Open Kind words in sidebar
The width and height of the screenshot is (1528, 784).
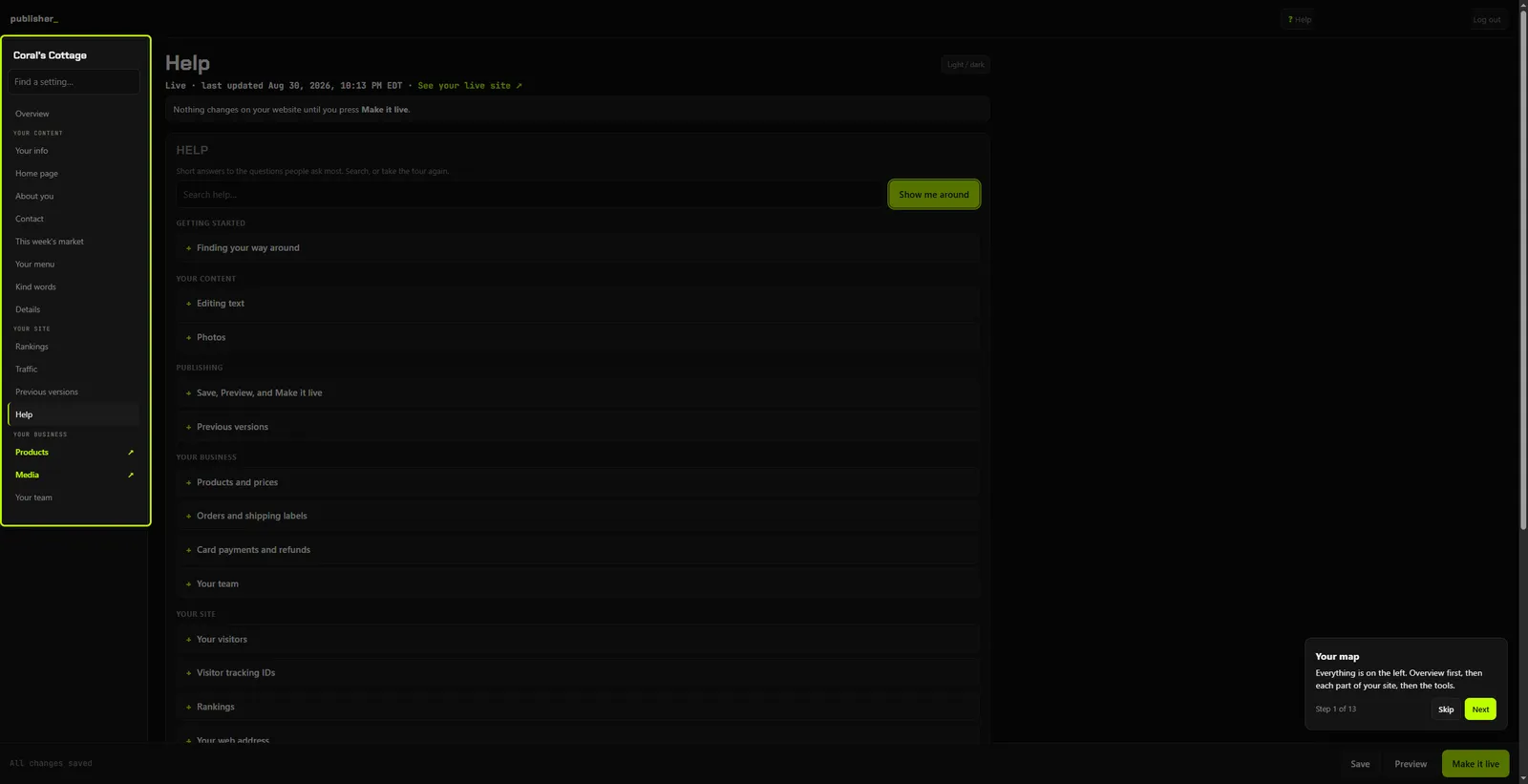74,287
